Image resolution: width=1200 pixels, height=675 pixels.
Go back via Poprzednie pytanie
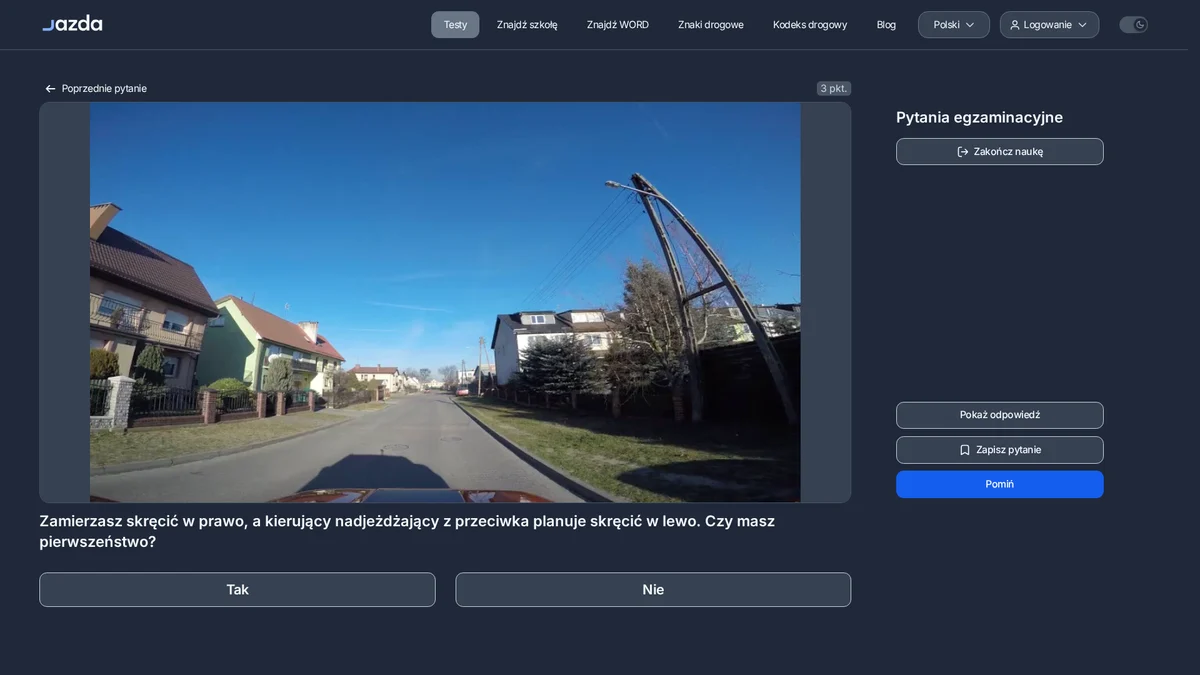96,89
